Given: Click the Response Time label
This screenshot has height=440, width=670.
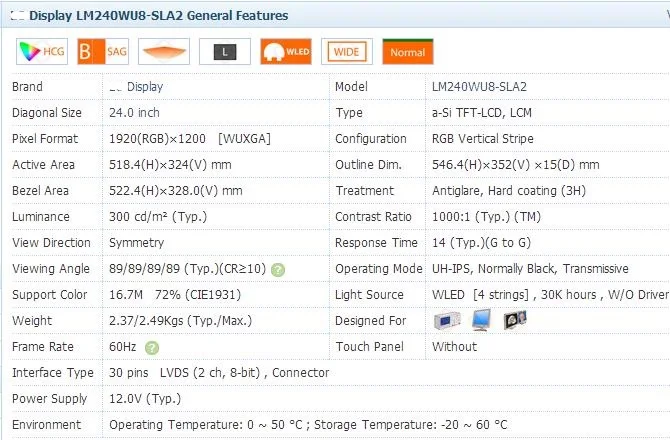Looking at the screenshot, I should pos(376,243).
